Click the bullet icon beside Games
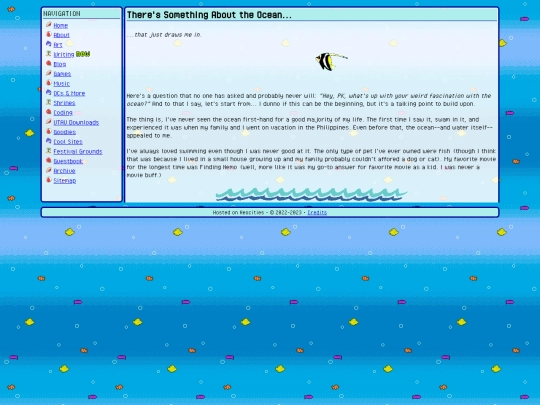 tap(49, 73)
